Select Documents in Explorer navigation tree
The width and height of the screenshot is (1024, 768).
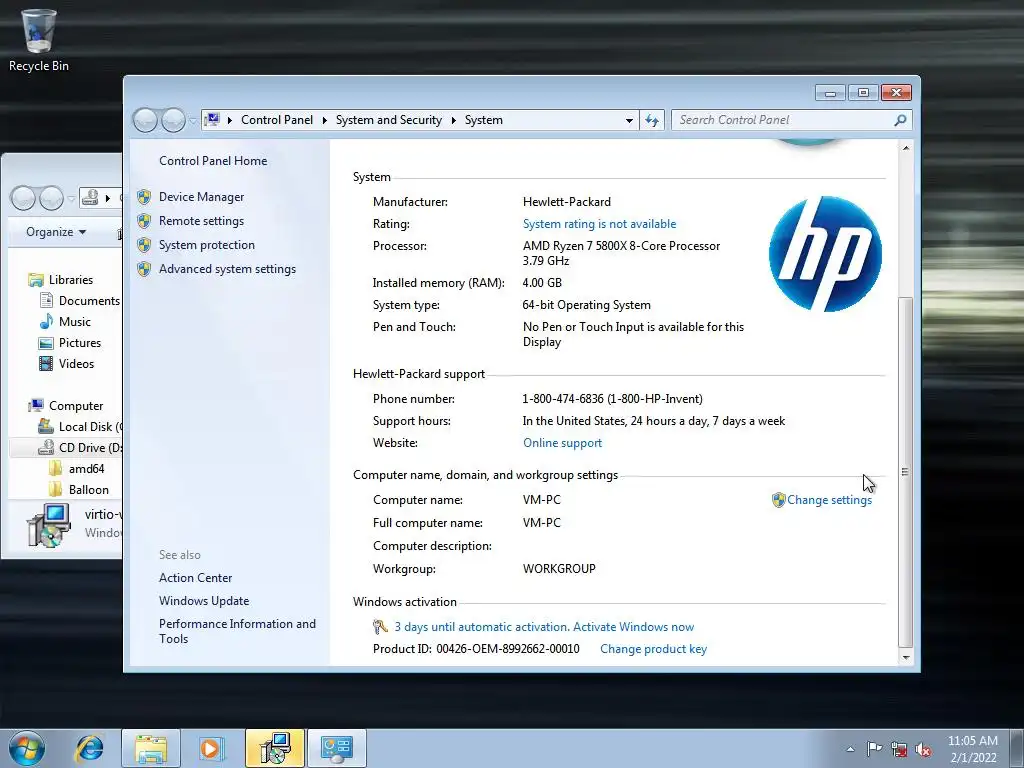pyautogui.click(x=89, y=300)
